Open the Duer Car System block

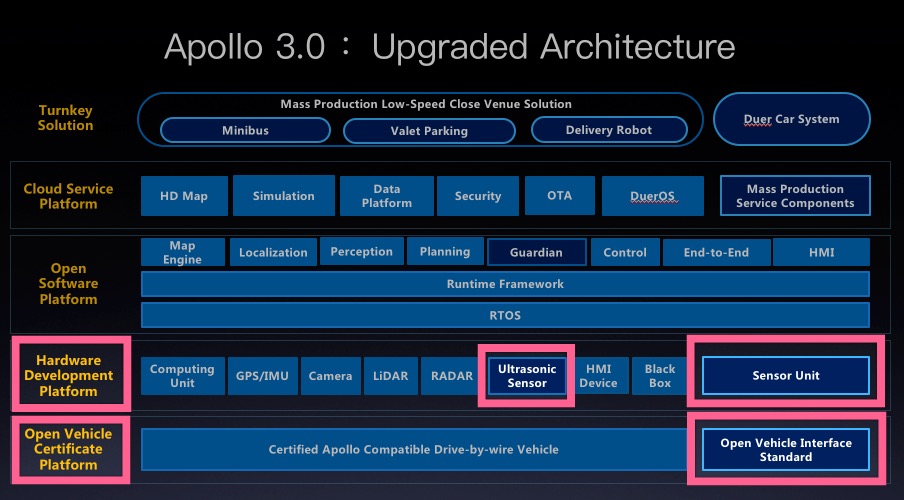pyautogui.click(x=791, y=119)
